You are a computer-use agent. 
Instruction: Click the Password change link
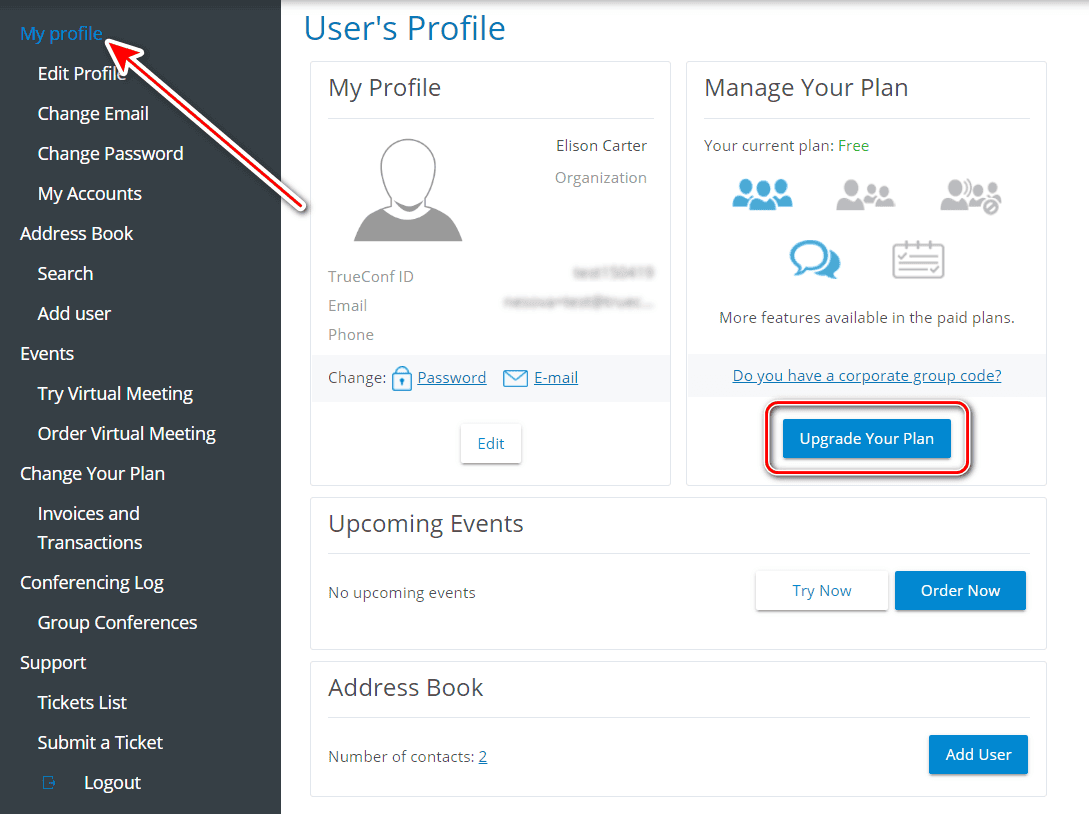pos(451,378)
